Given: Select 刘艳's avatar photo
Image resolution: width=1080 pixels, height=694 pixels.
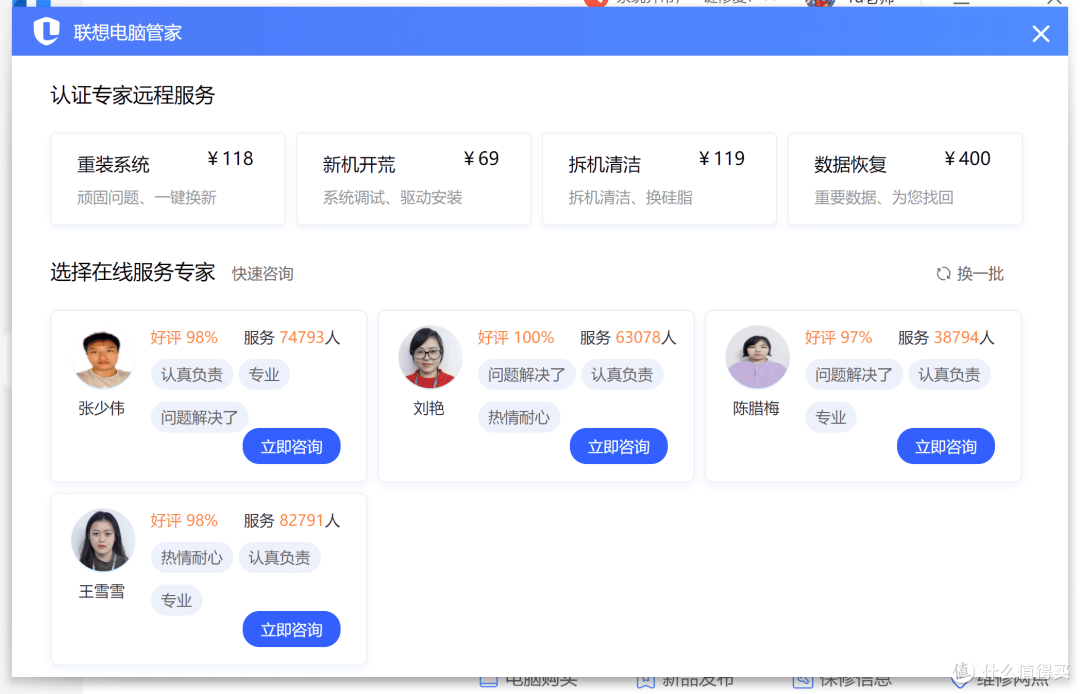Looking at the screenshot, I should [x=430, y=358].
